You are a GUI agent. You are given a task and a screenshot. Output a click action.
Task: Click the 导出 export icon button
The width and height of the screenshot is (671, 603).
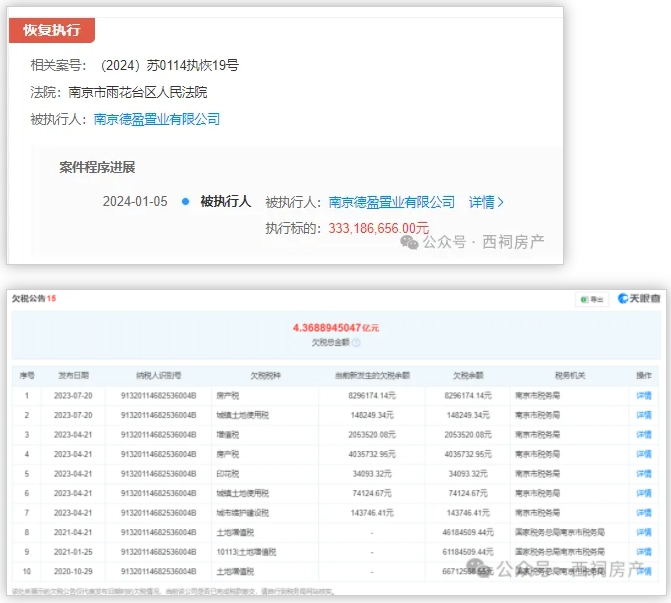click(x=593, y=299)
